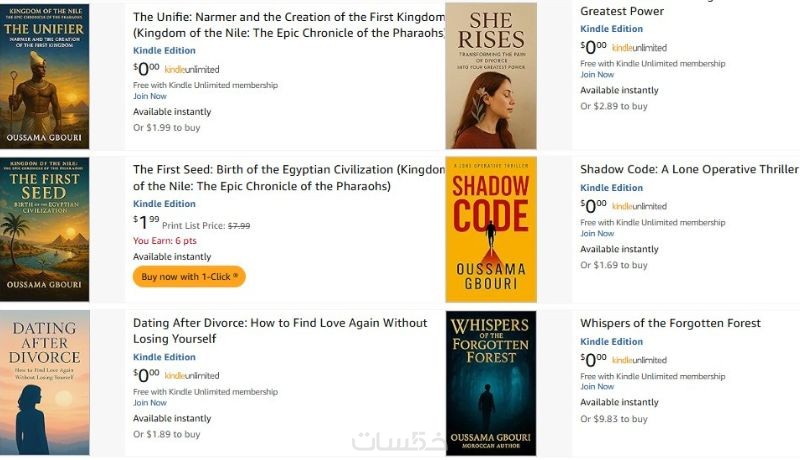The height and width of the screenshot is (460, 800).
Task: Open The First Seed book cover
Action: [x=45, y=229]
